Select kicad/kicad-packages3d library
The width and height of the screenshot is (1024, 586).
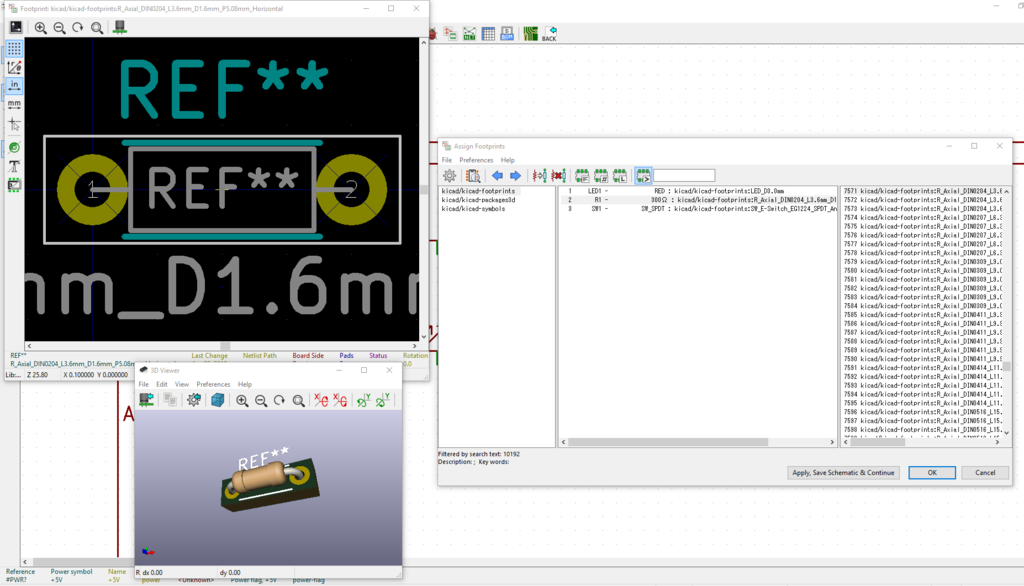(478, 200)
